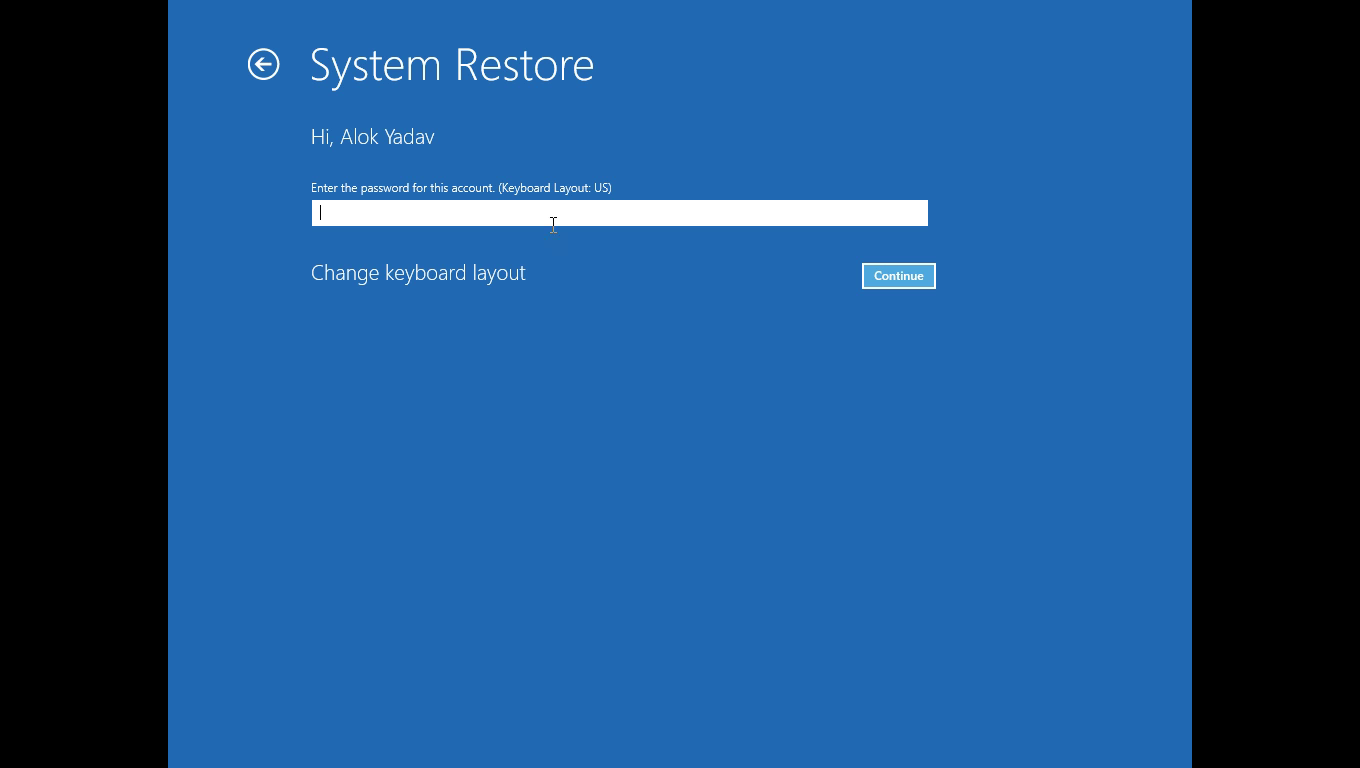Hit the circled left arrow beside the title

(x=264, y=65)
